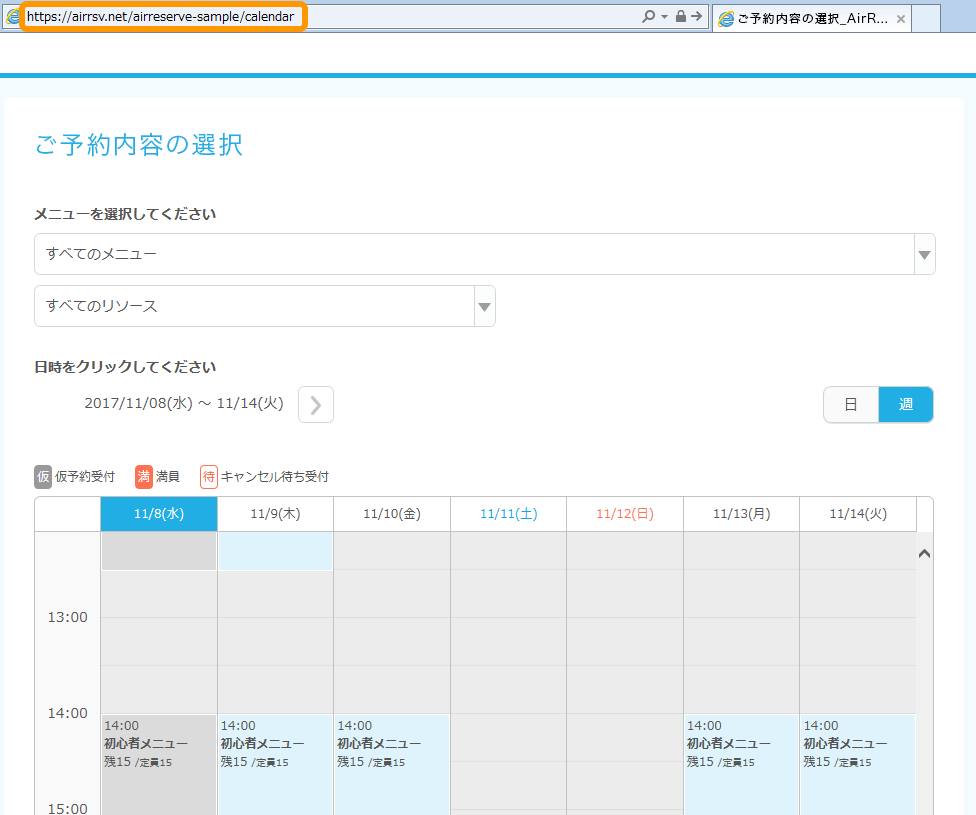Click the メニューを選択してください label
The width and height of the screenshot is (976, 815).
[x=125, y=214]
